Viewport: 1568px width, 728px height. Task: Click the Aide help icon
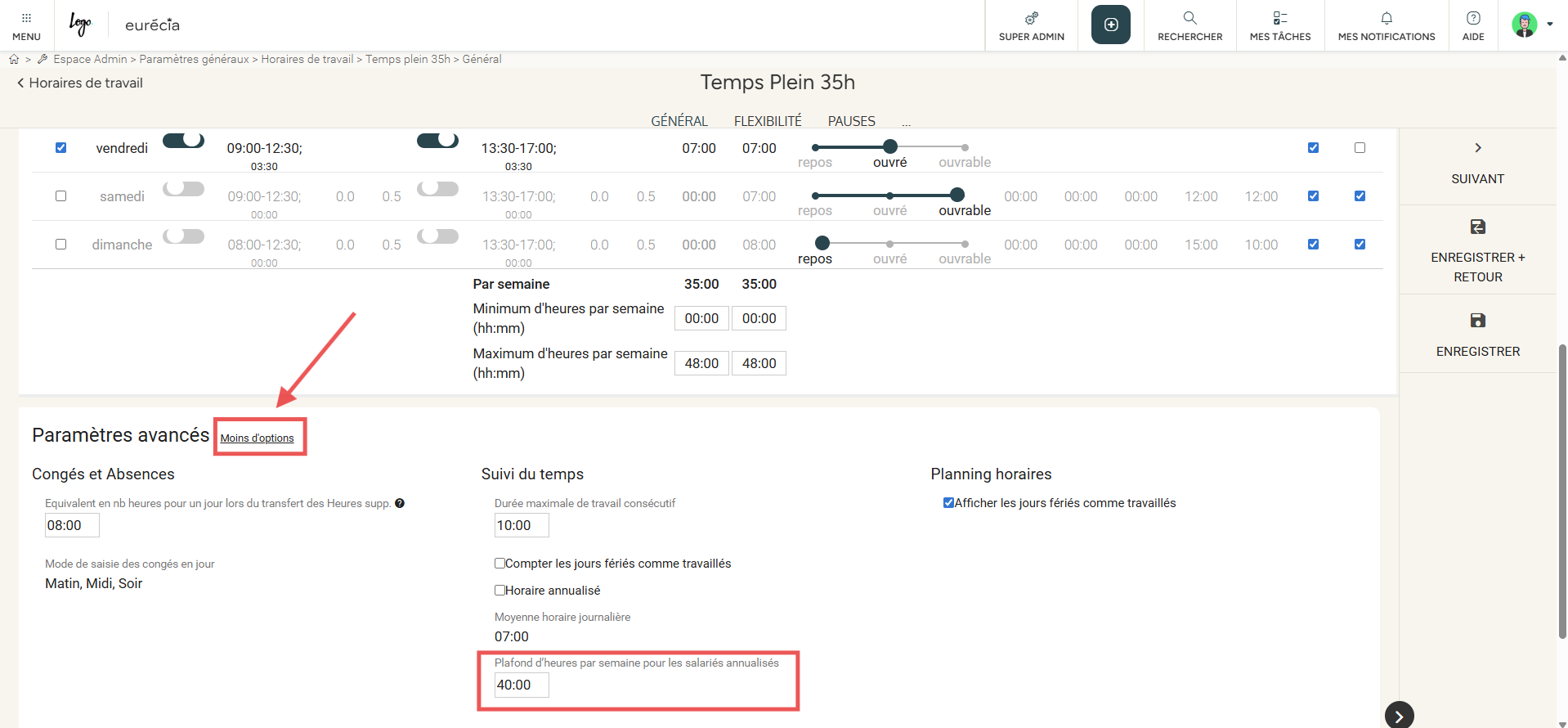[1472, 18]
